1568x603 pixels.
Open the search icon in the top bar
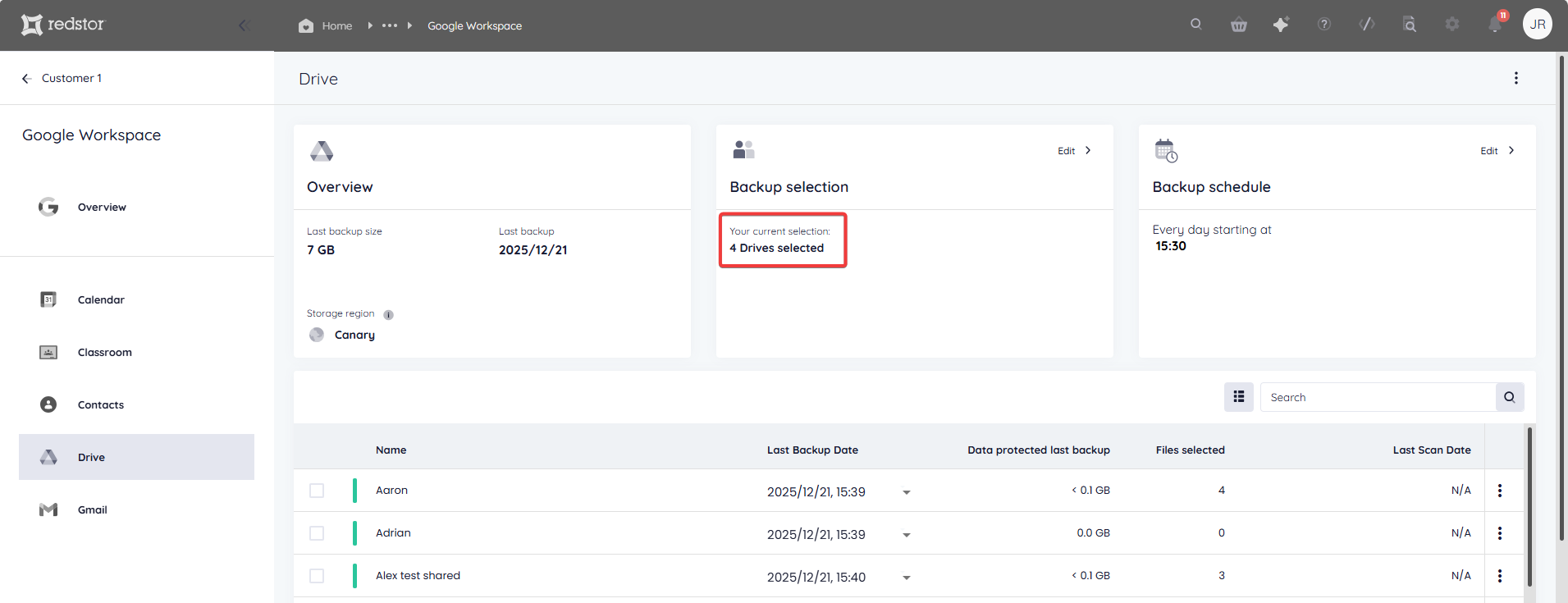coord(1196,25)
